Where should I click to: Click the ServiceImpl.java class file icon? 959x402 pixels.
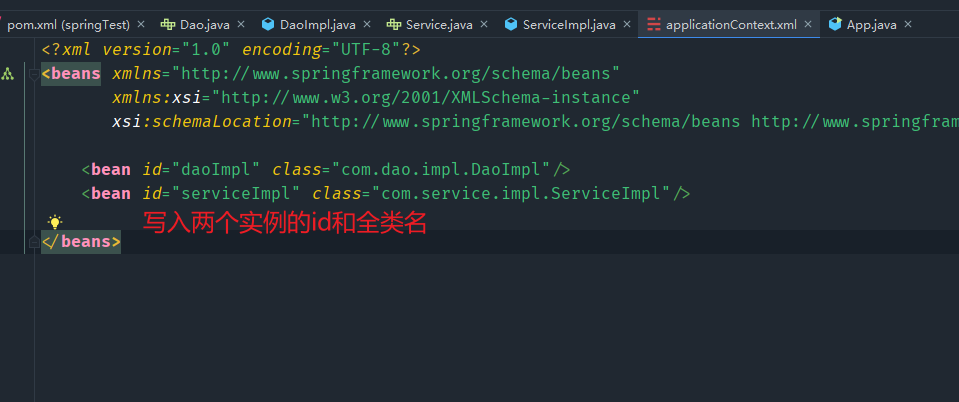pyautogui.click(x=511, y=24)
